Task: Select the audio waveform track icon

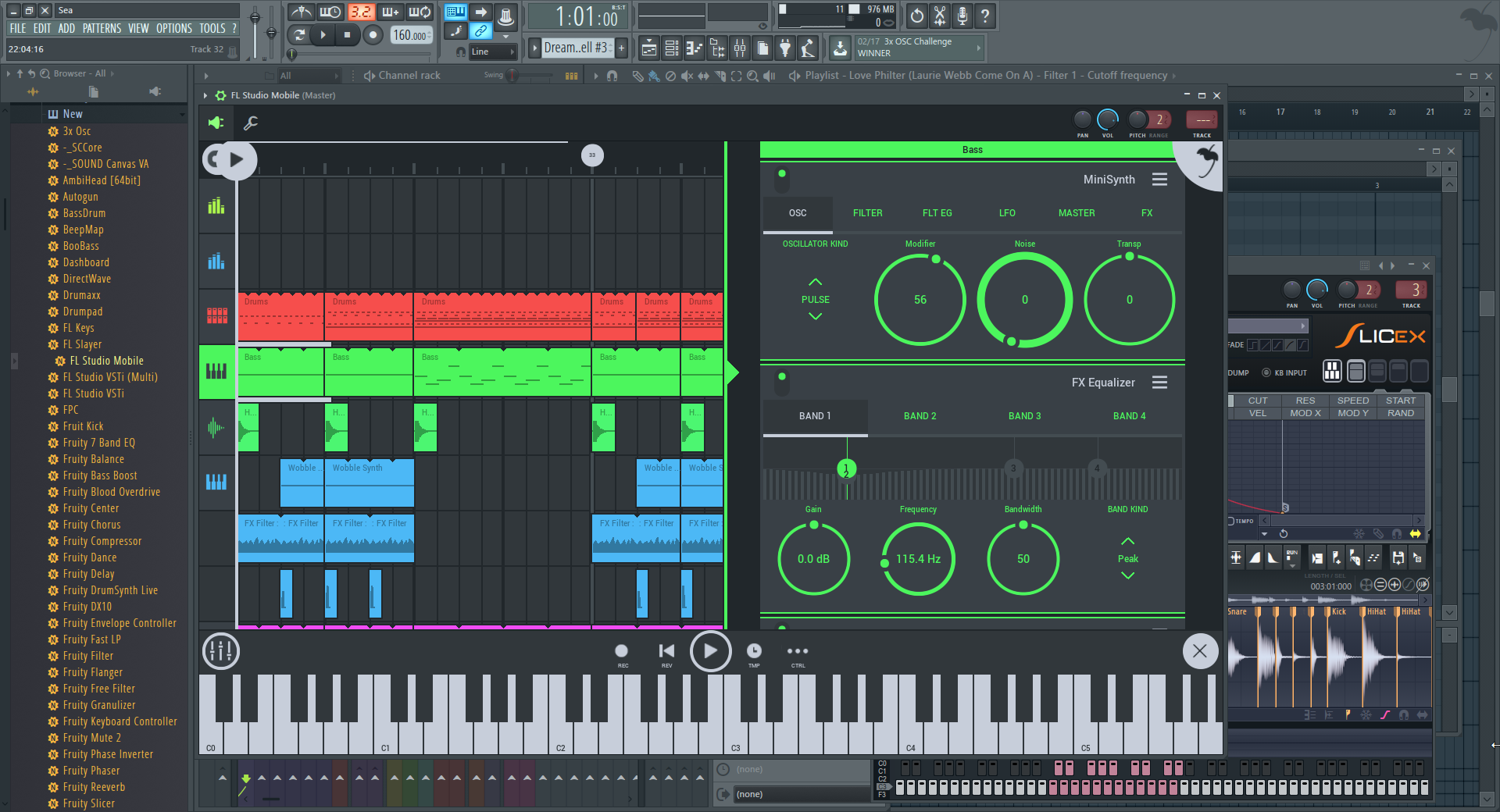Action: click(x=216, y=427)
